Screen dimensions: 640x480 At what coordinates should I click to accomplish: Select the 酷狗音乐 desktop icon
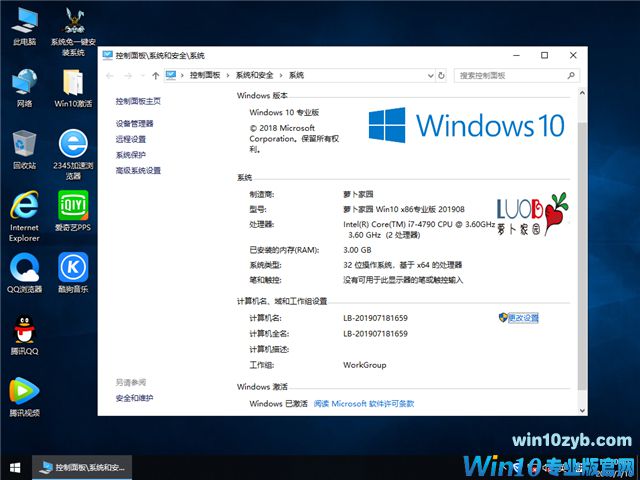[x=73, y=273]
